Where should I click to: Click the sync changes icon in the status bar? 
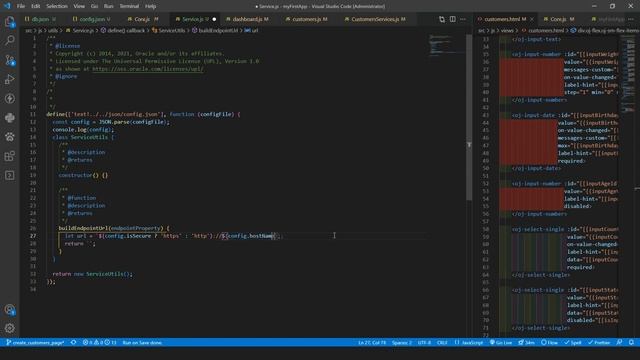coord(73,342)
